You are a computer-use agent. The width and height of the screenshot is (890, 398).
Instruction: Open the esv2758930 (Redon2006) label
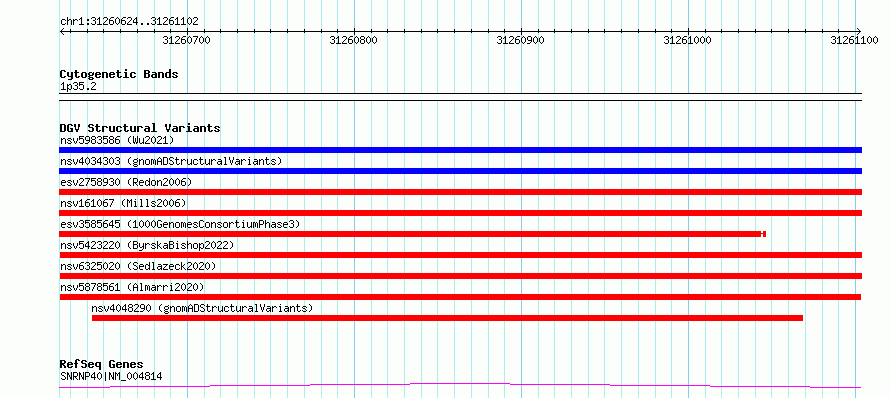pos(126,182)
